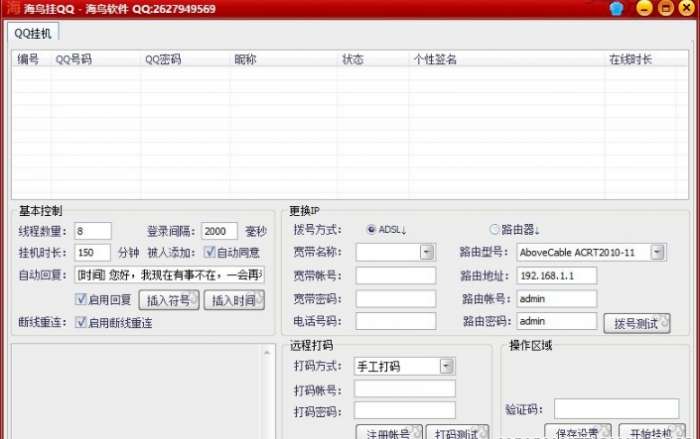
Task: Open the 宽带名称 dropdown
Action: coord(427,252)
